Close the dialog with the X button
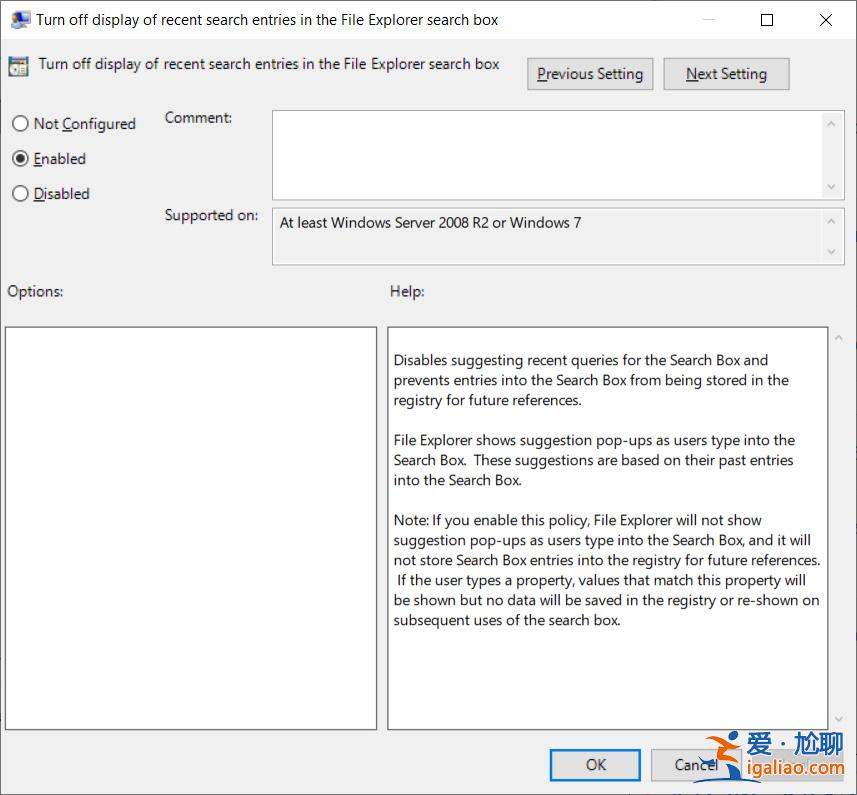 click(x=826, y=20)
